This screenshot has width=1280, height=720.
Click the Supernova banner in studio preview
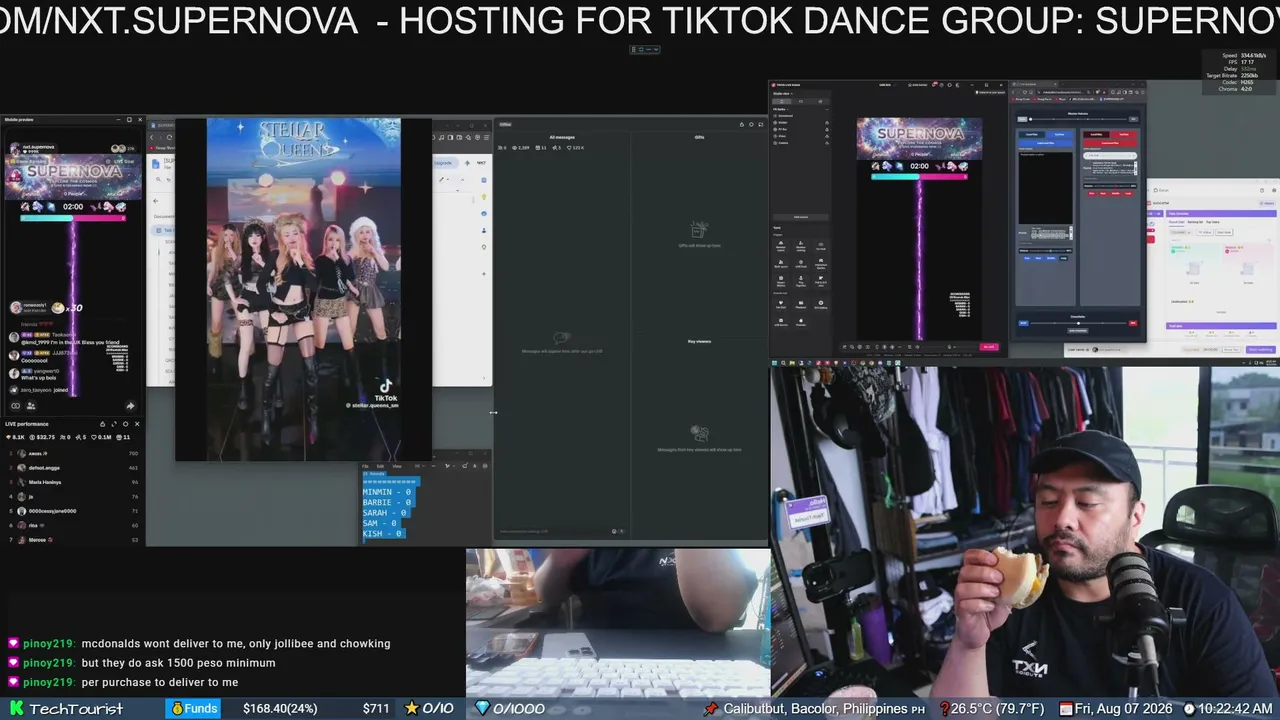[x=919, y=139]
